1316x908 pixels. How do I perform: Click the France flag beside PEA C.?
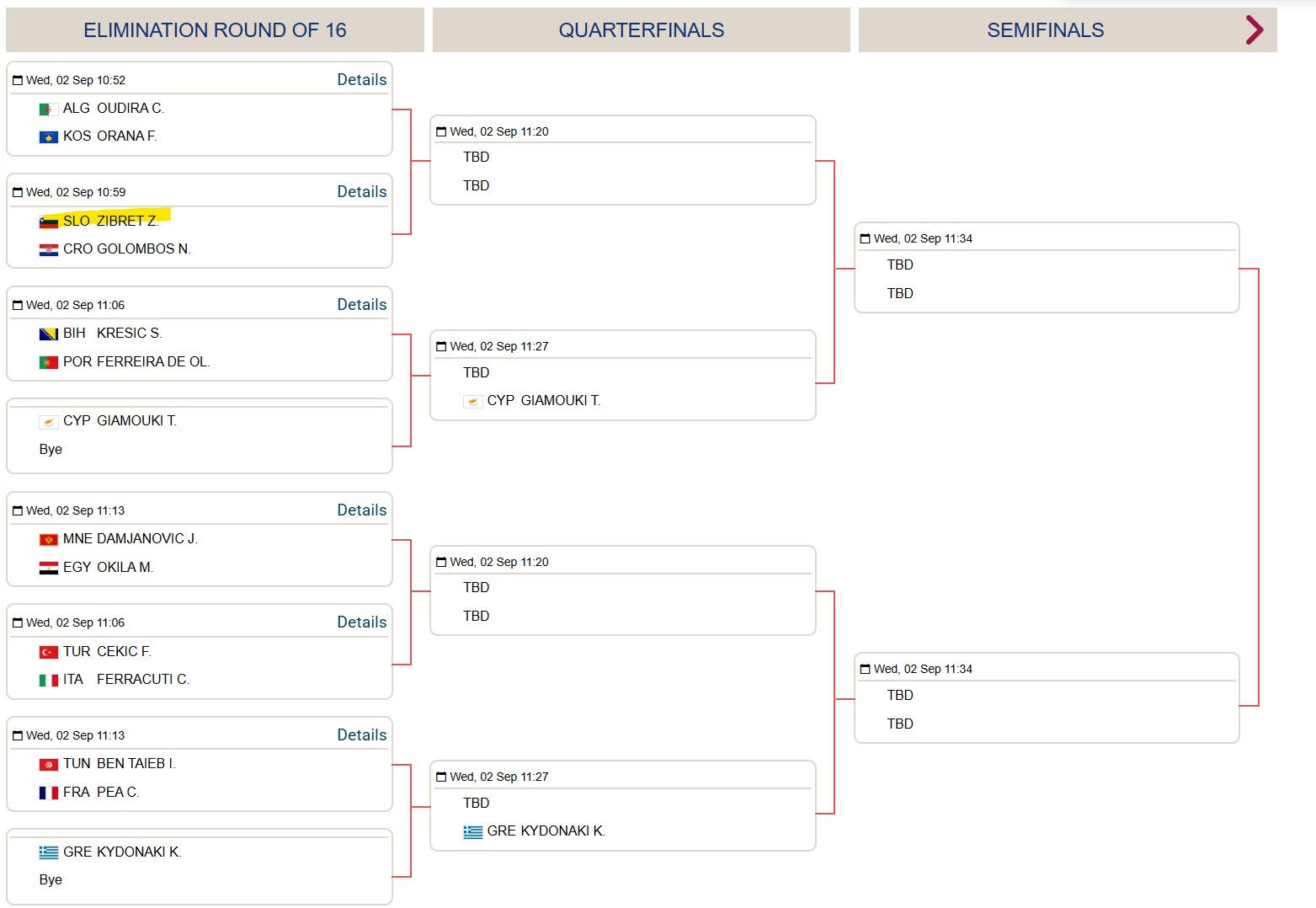pos(49,793)
